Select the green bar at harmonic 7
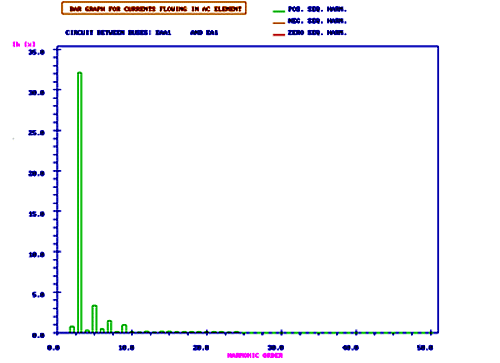The width and height of the screenshot is (500, 363). [109, 327]
